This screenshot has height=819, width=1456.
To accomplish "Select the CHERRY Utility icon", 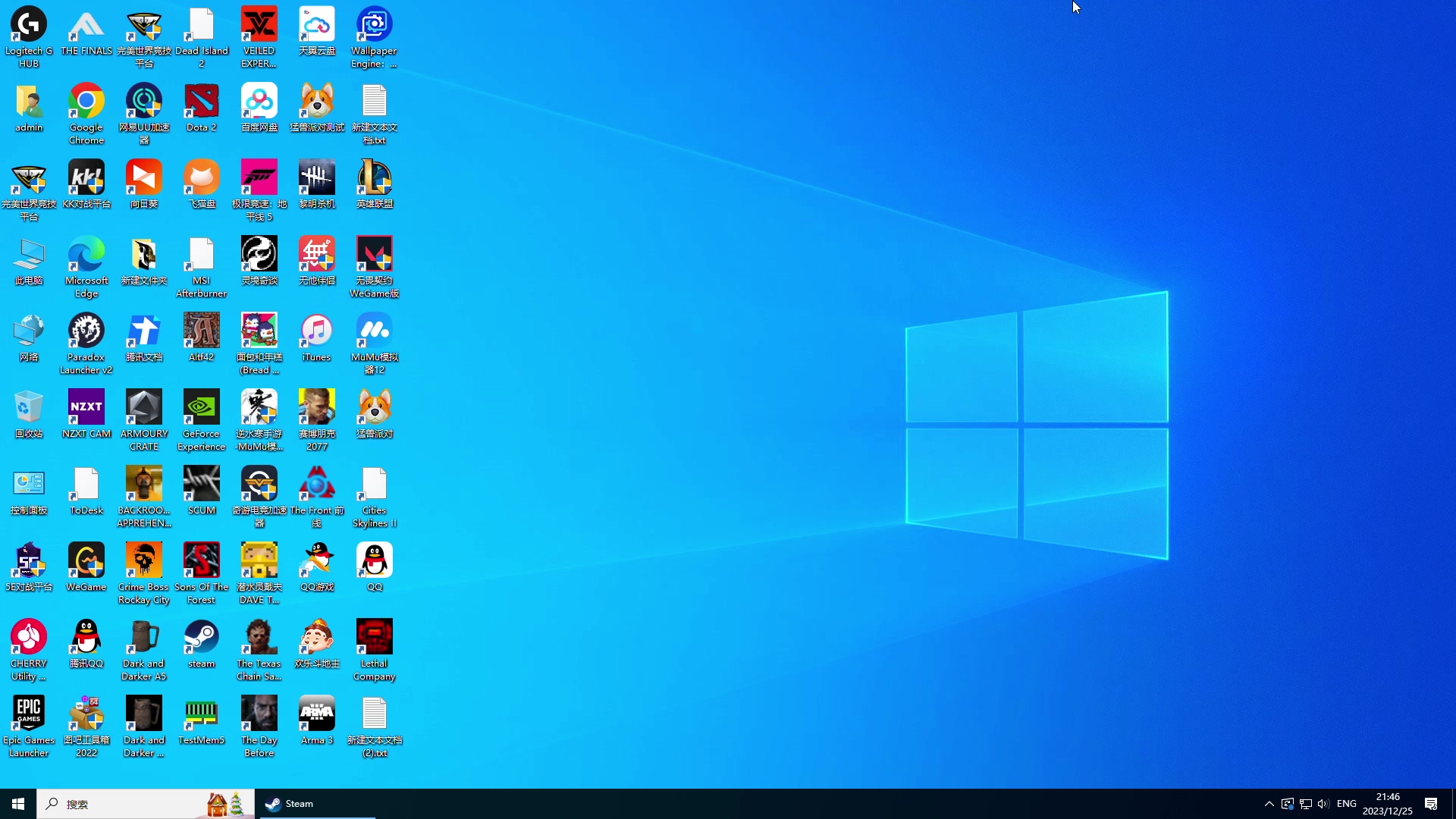I will 29,649.
